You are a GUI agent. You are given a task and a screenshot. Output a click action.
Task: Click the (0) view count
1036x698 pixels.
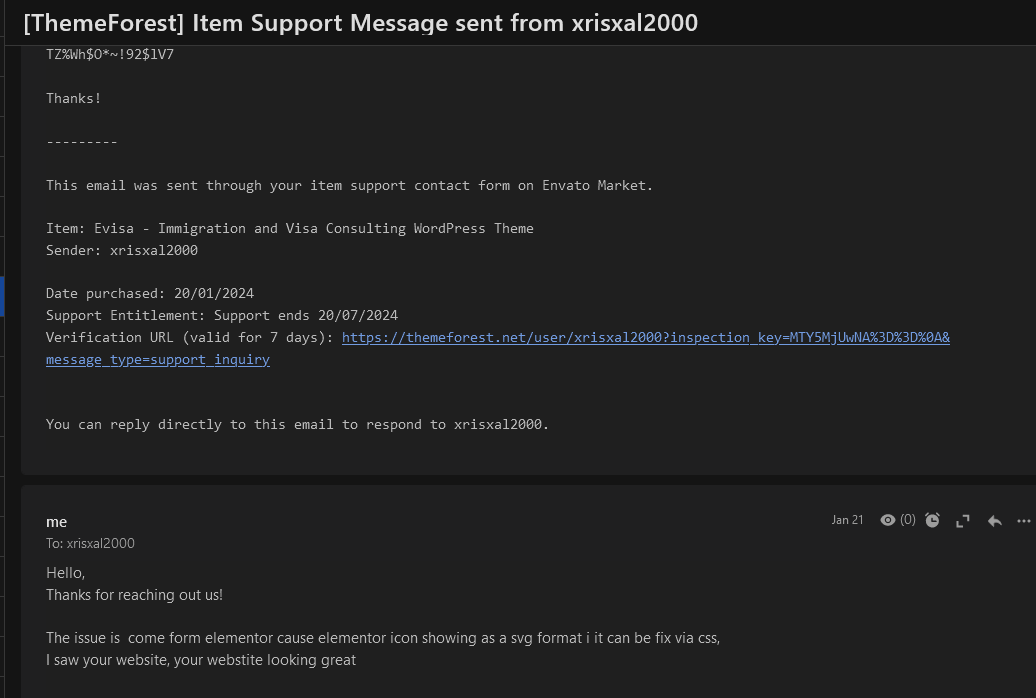(x=908, y=520)
